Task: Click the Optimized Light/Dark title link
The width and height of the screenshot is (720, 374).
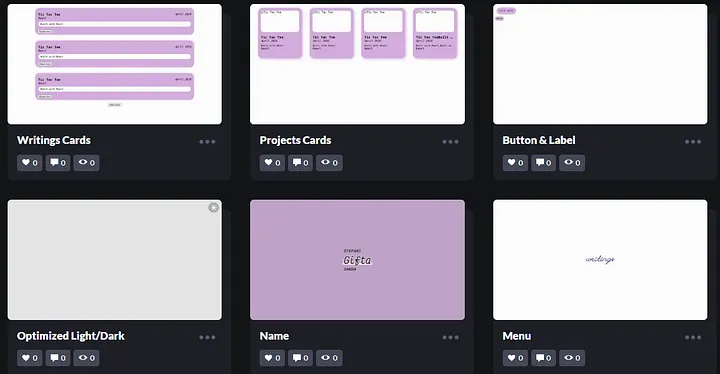Action: [x=71, y=336]
